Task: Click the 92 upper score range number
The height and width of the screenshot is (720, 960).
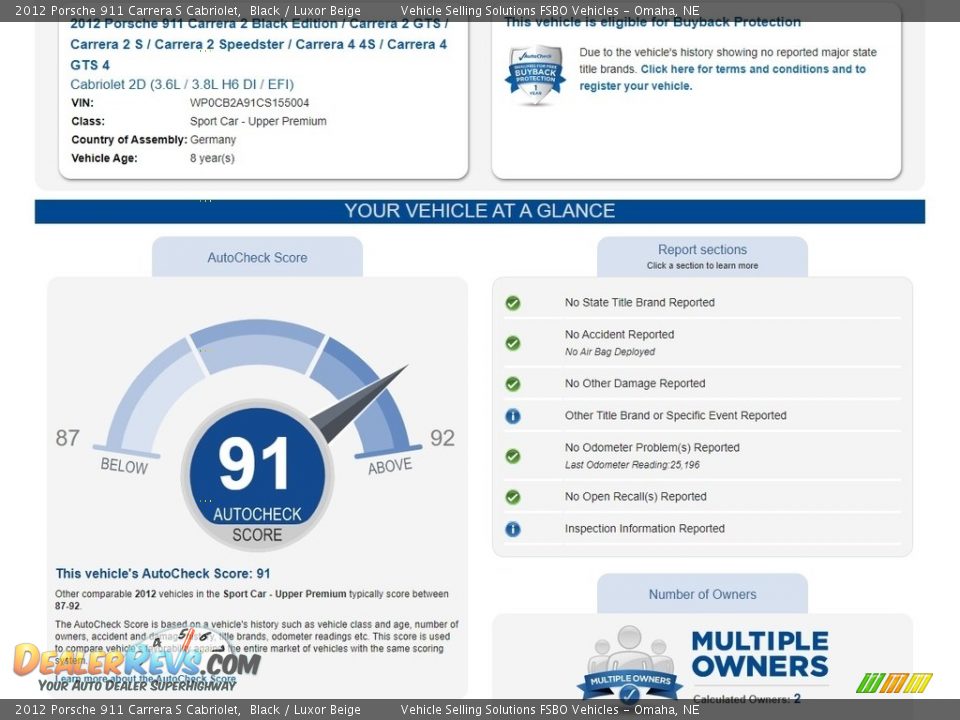Action: [442, 438]
